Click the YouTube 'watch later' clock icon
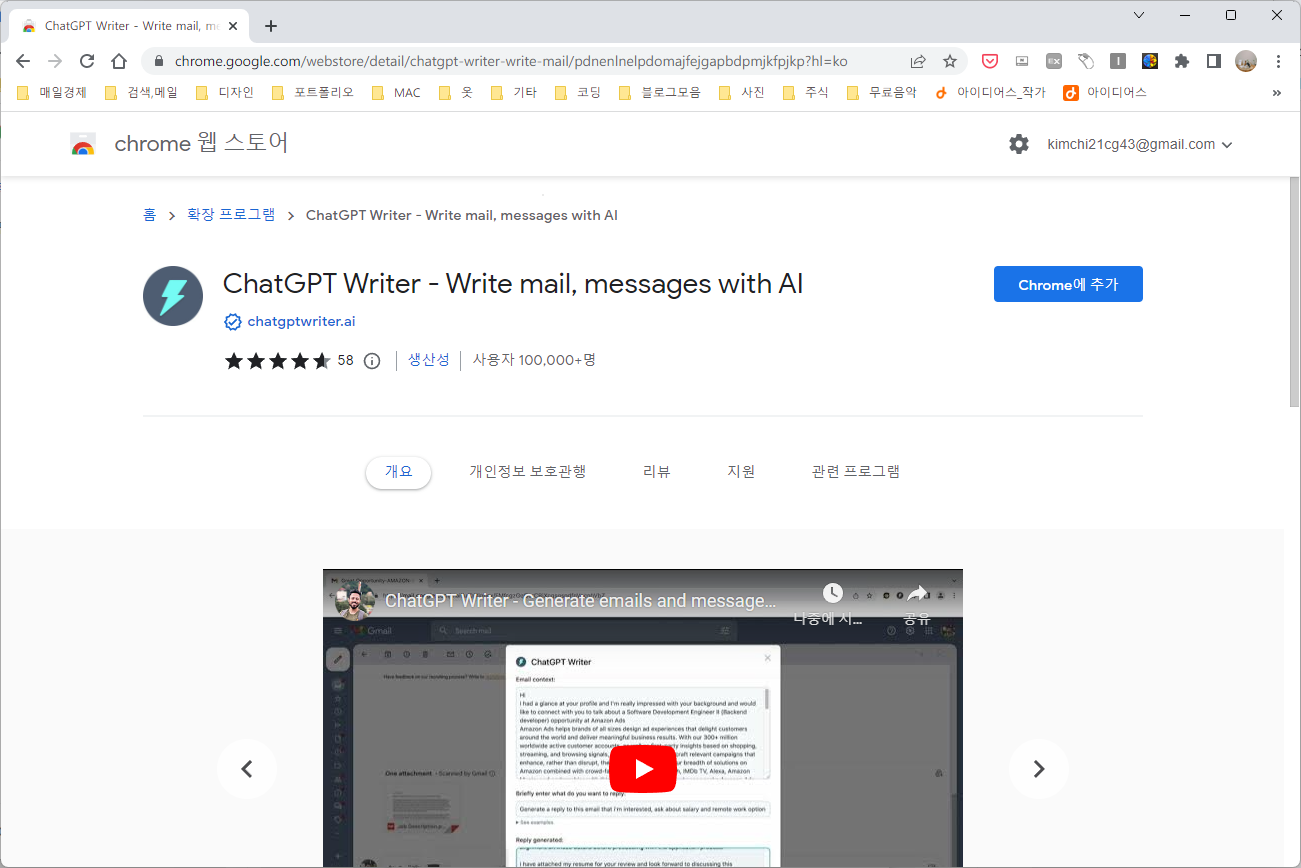 (832, 593)
